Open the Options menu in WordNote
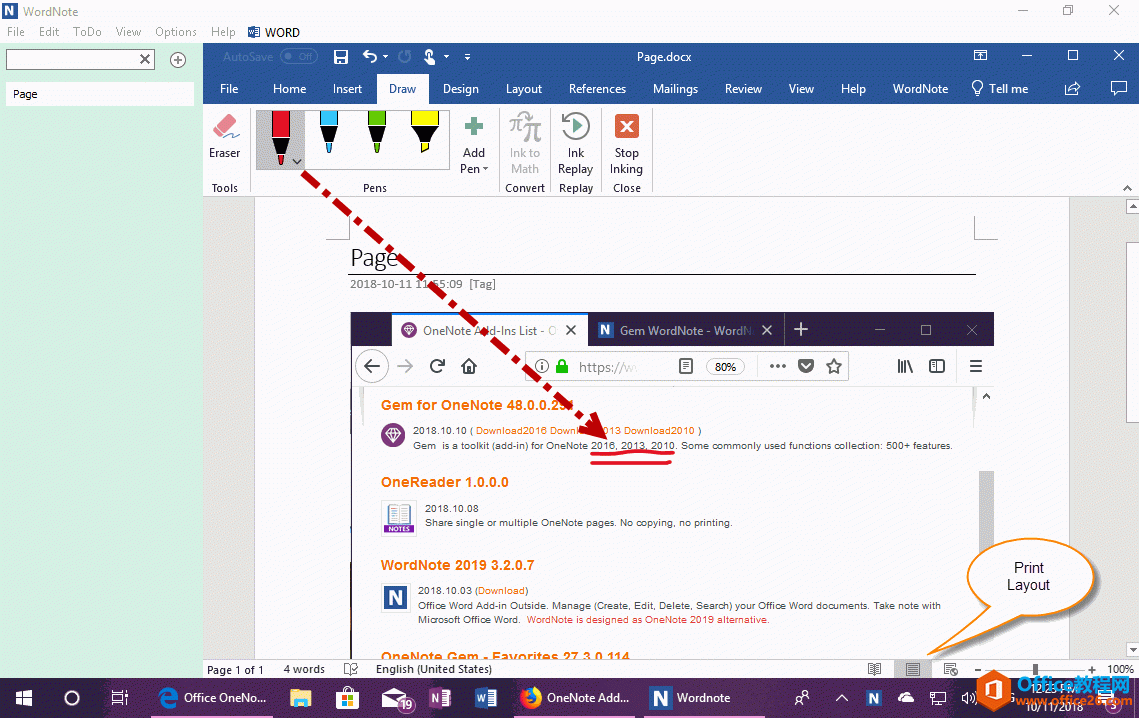1139x718 pixels. (175, 31)
